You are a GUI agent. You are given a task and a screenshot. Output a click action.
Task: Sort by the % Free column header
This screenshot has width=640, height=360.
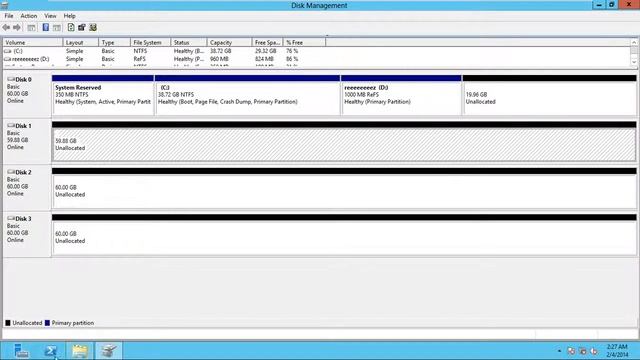(x=304, y=42)
